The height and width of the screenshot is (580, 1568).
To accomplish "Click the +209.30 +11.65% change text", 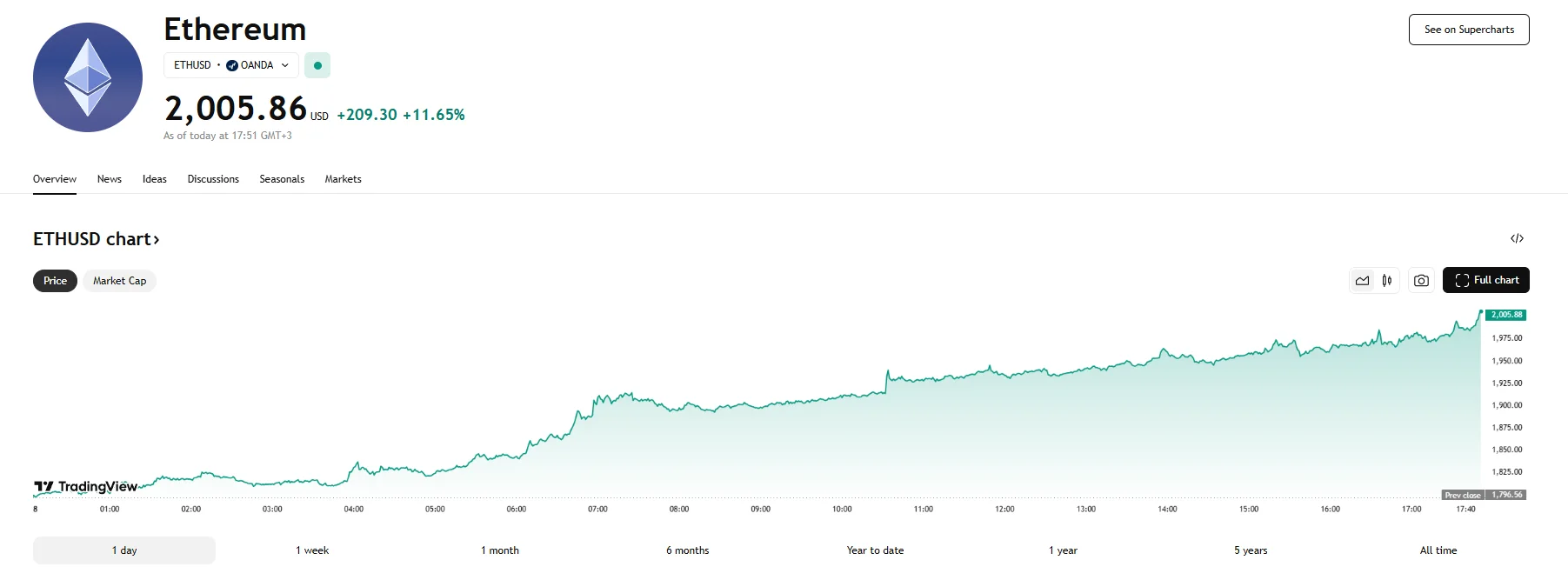I will coord(401,115).
